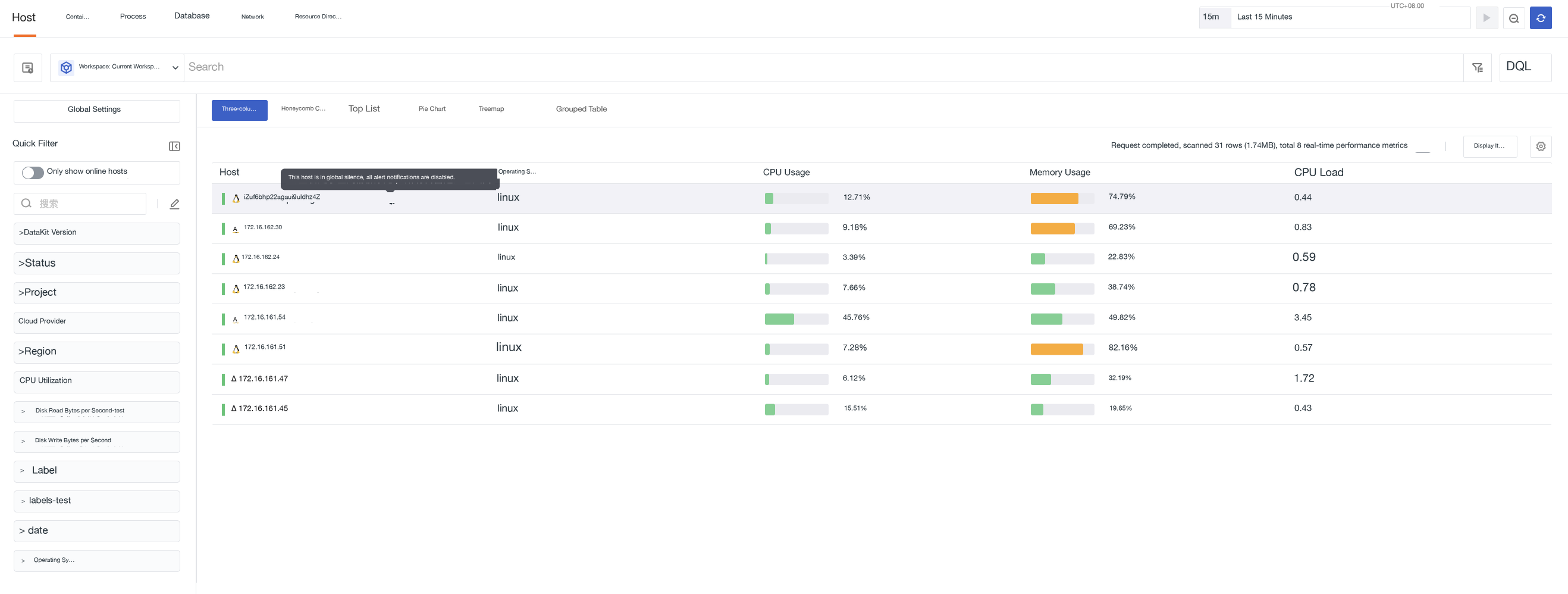Click the blue refresh icon button
The height and width of the screenshot is (594, 1568).
pyautogui.click(x=1541, y=18)
